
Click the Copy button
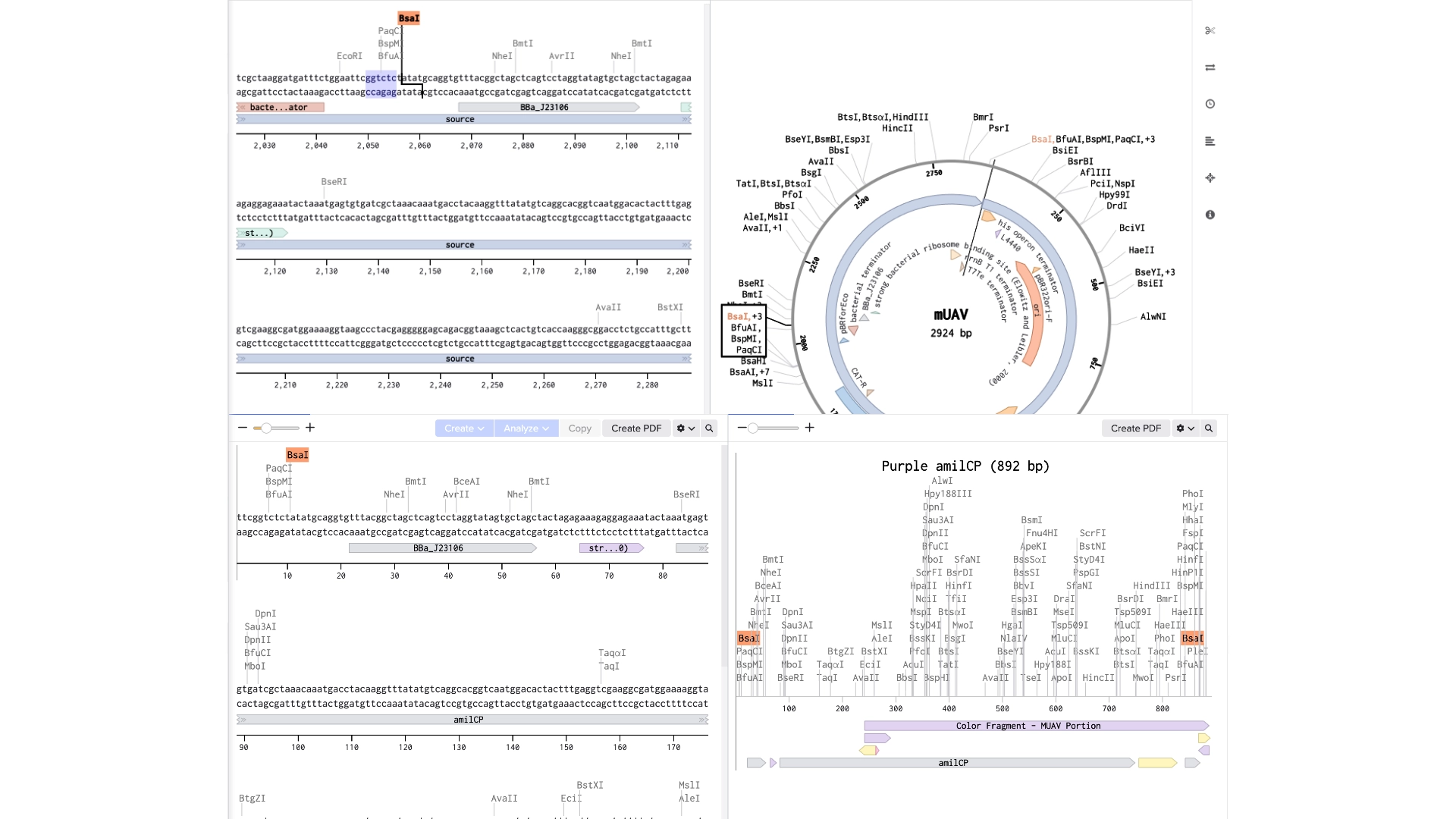click(580, 428)
